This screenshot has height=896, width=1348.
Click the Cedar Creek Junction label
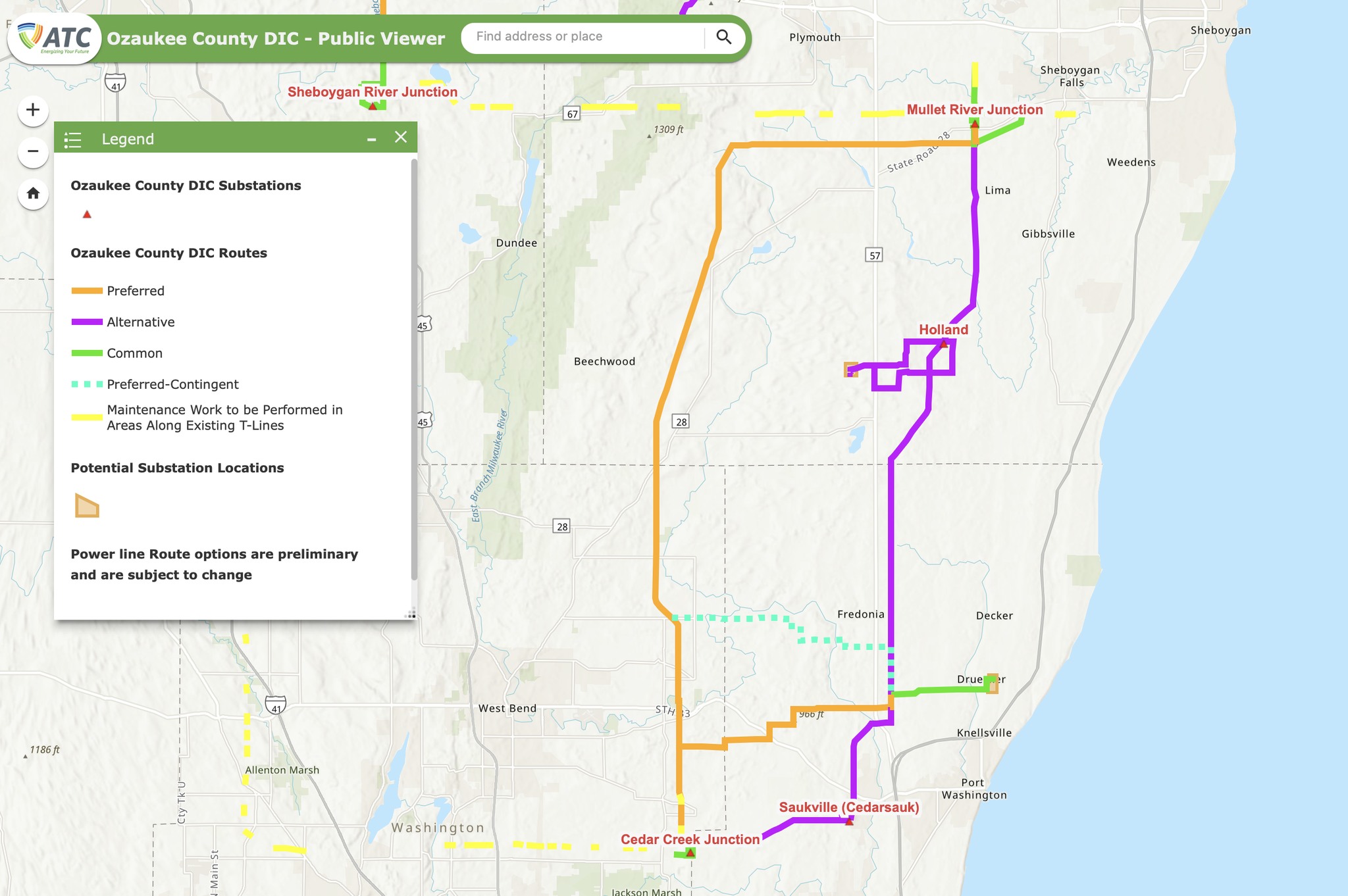coord(690,839)
